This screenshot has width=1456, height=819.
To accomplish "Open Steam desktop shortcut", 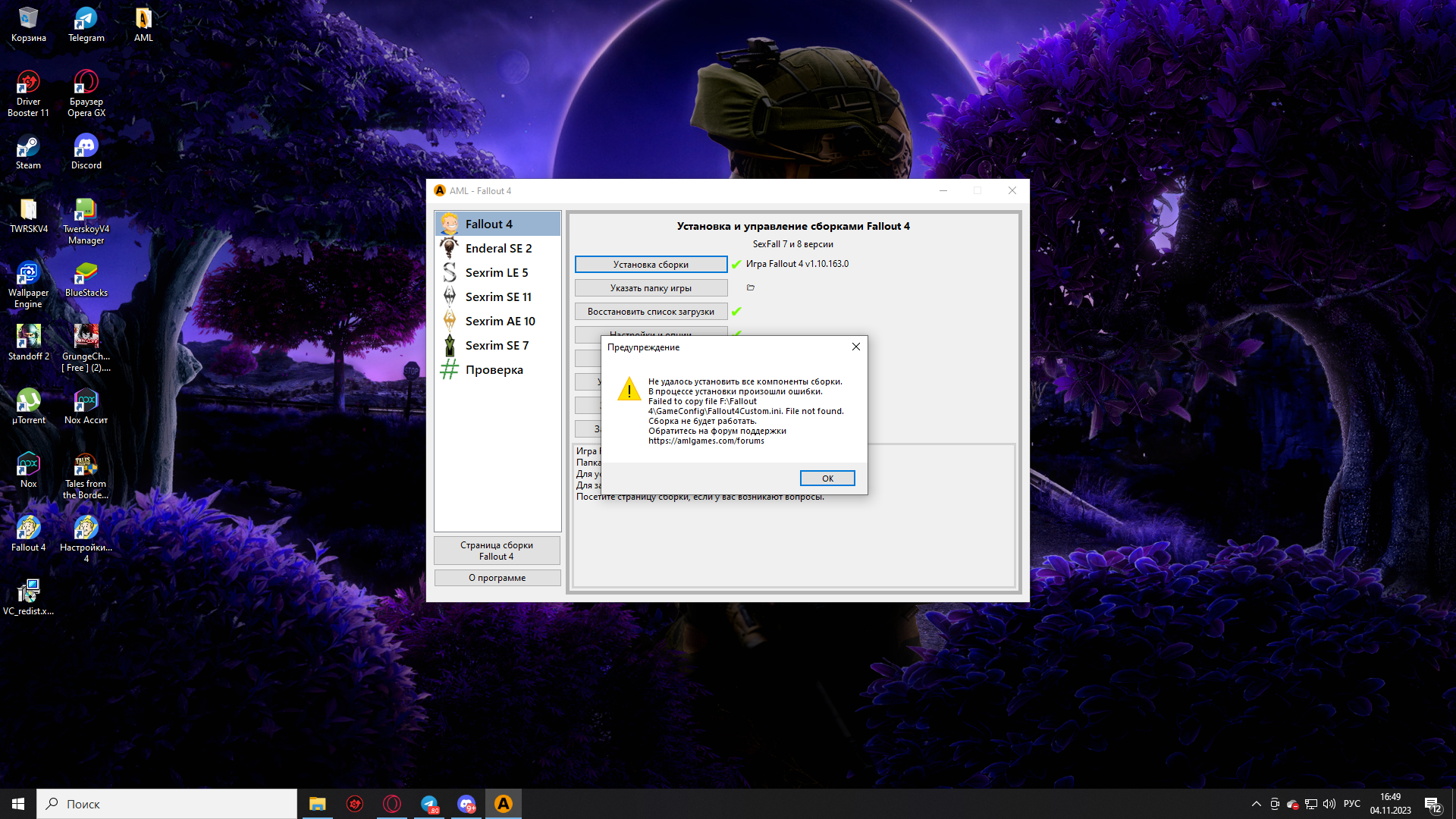I will tap(28, 151).
